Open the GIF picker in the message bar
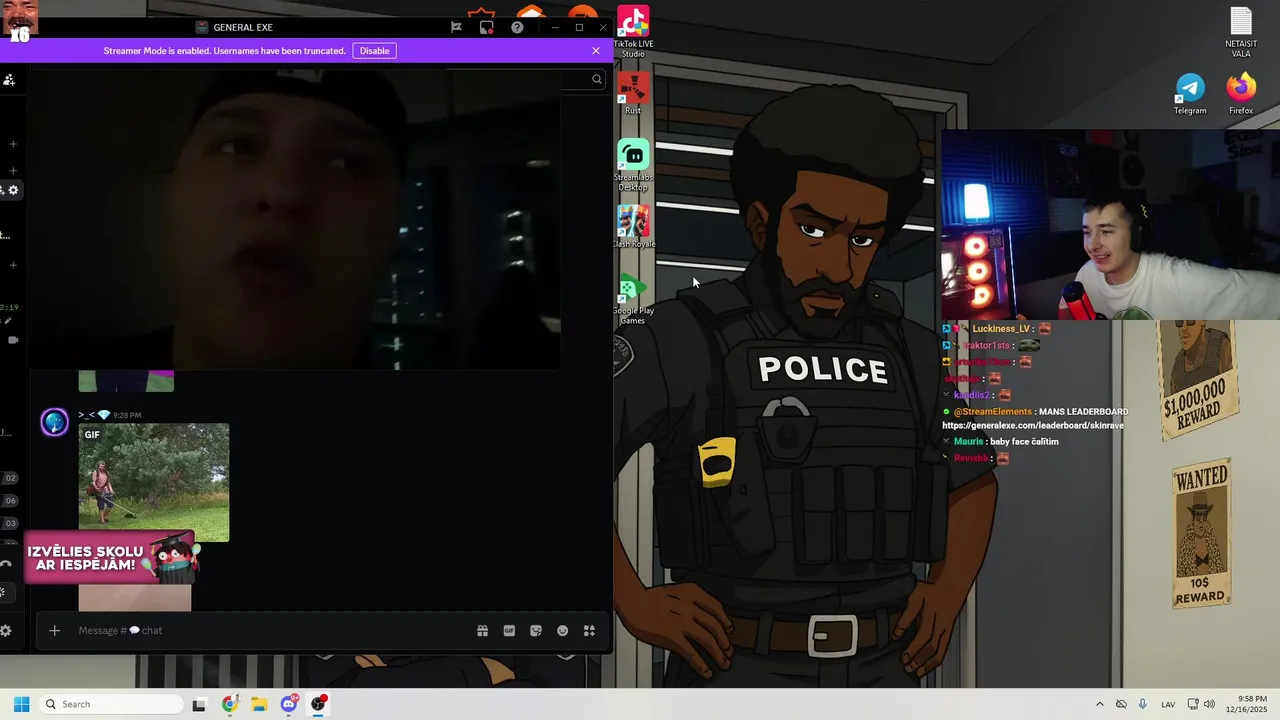This screenshot has width=1280, height=720. (x=509, y=630)
